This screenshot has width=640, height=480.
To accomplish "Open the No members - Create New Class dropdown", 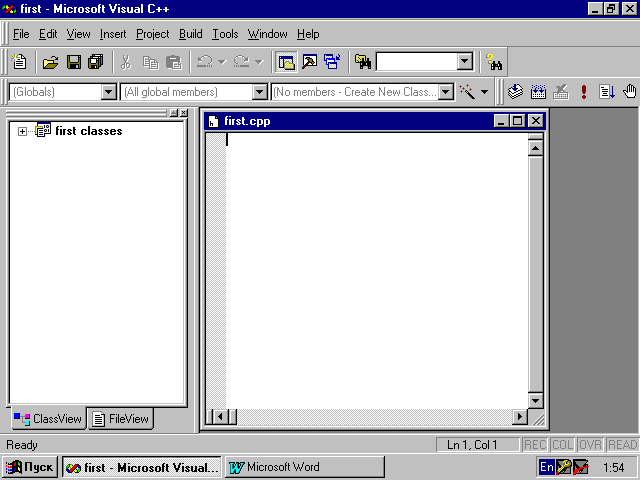I will pyautogui.click(x=446, y=92).
